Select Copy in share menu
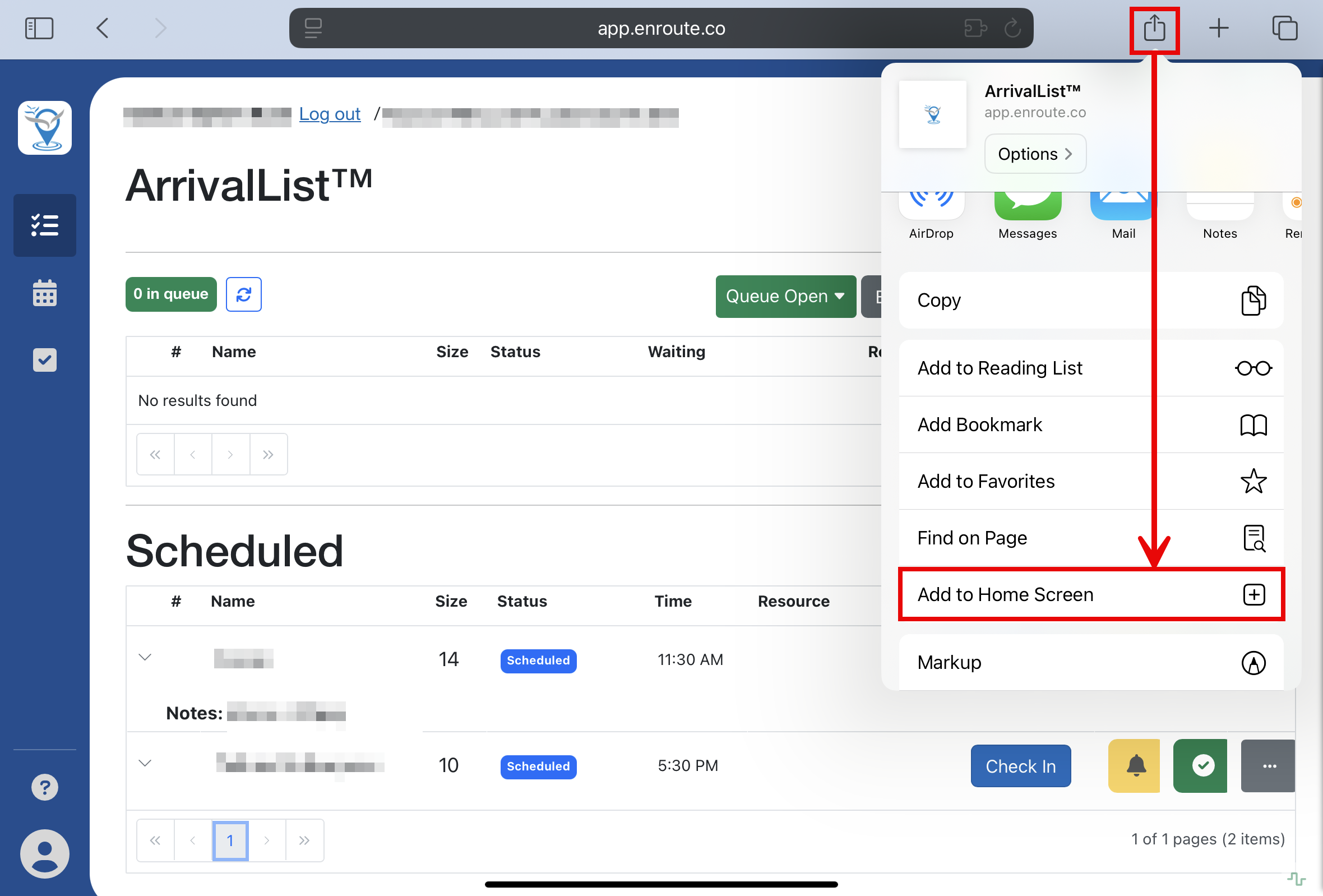Image resolution: width=1323 pixels, height=896 pixels. click(1091, 300)
